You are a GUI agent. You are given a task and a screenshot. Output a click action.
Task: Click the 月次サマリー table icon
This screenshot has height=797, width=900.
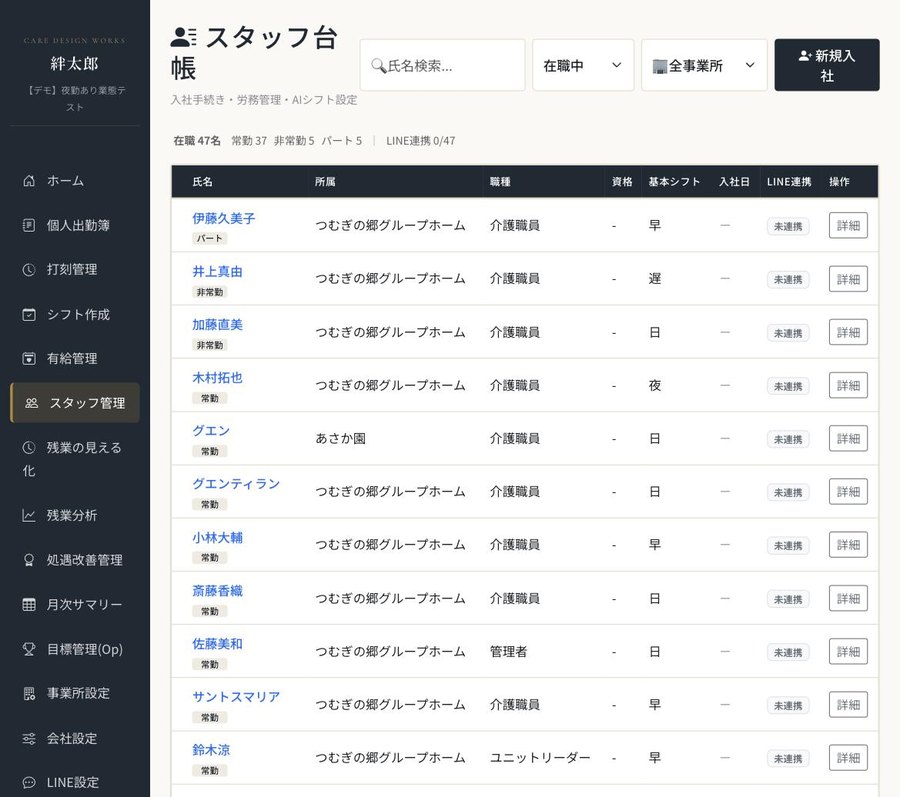[x=29, y=604]
